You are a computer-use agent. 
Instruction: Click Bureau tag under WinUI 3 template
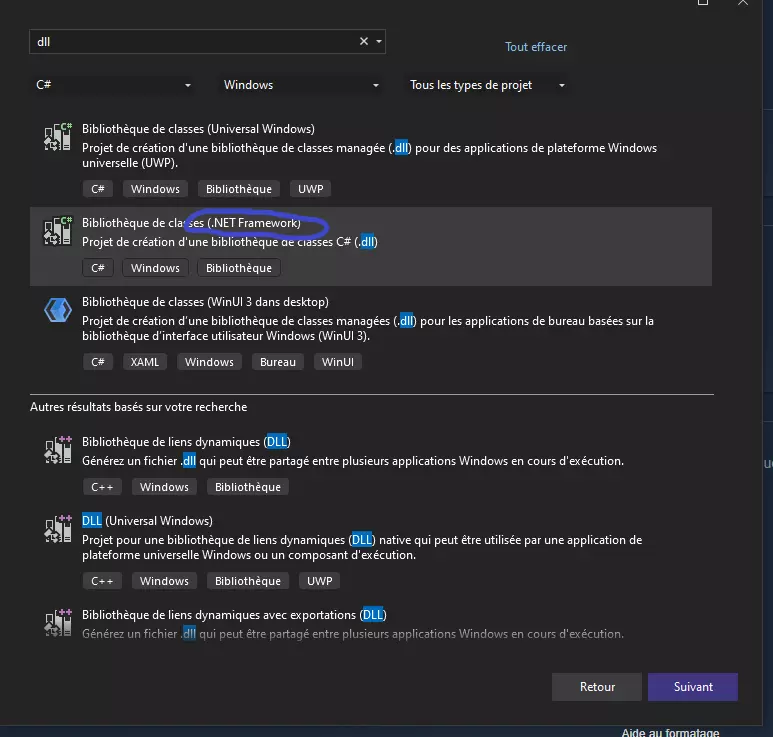click(278, 362)
